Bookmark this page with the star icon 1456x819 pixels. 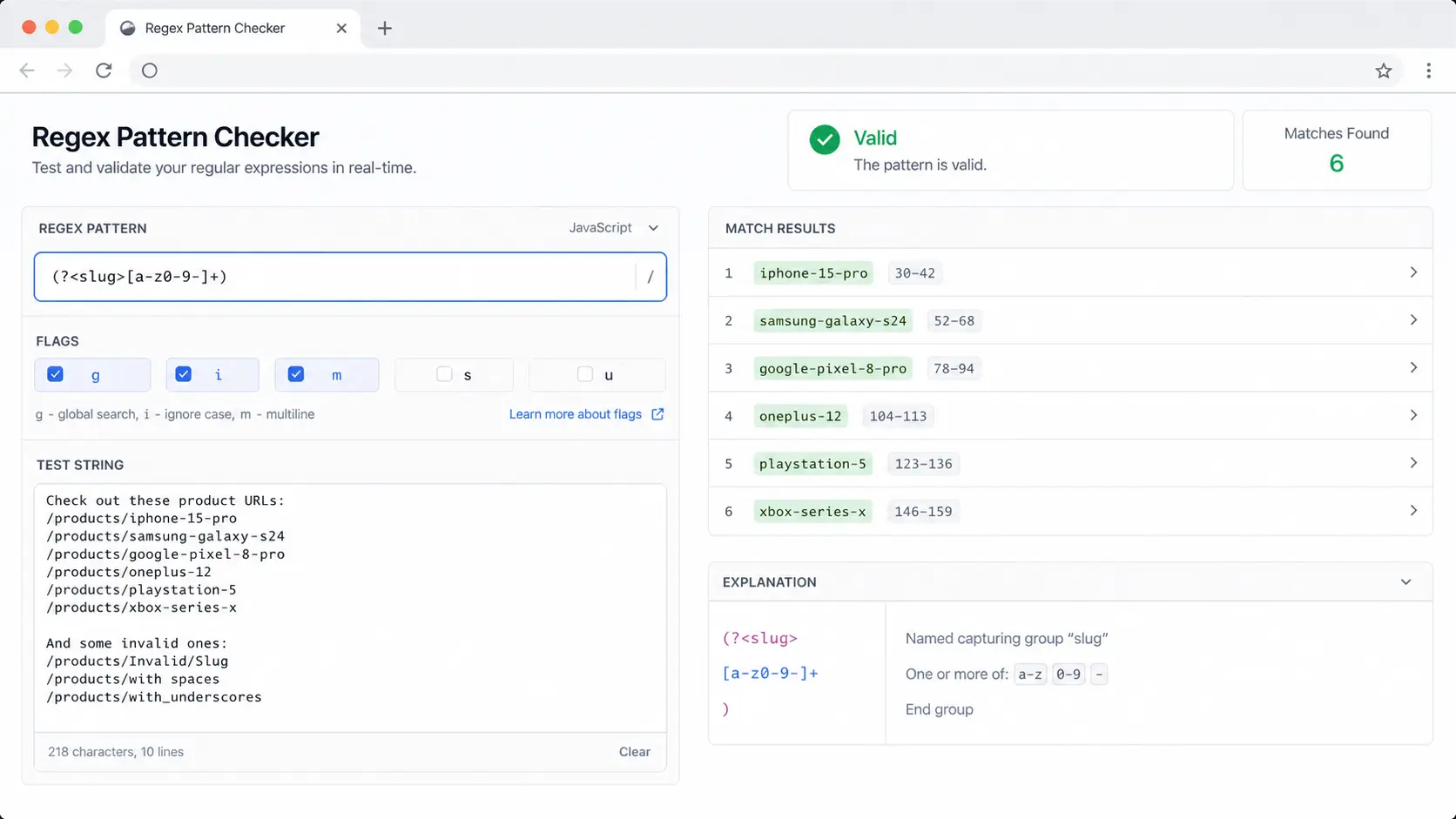(1384, 70)
